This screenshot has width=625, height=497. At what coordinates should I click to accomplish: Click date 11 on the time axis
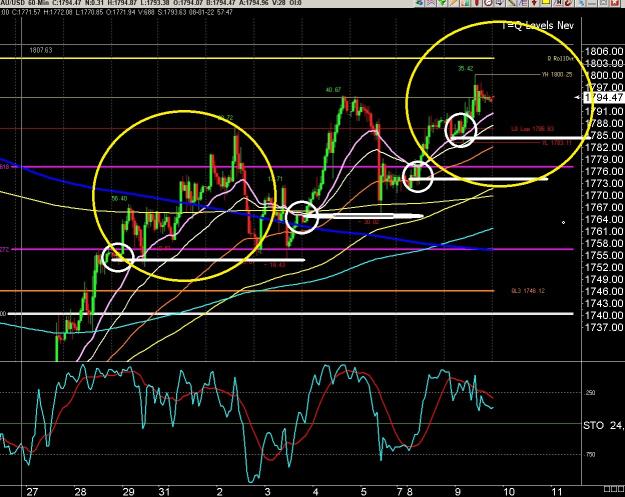coord(556,491)
